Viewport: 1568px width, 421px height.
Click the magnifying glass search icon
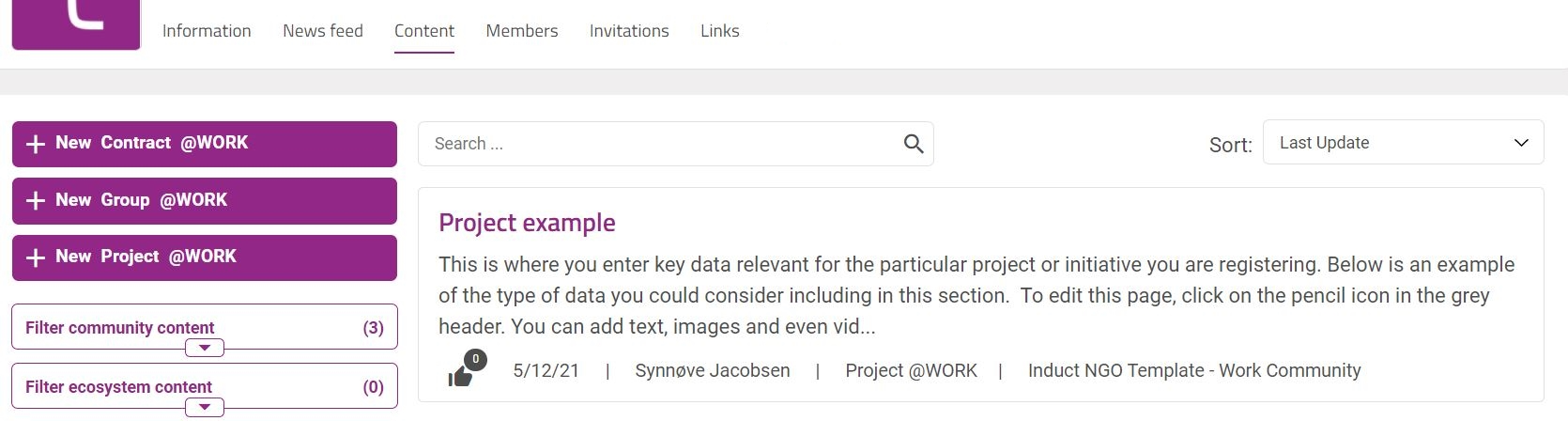tap(914, 144)
